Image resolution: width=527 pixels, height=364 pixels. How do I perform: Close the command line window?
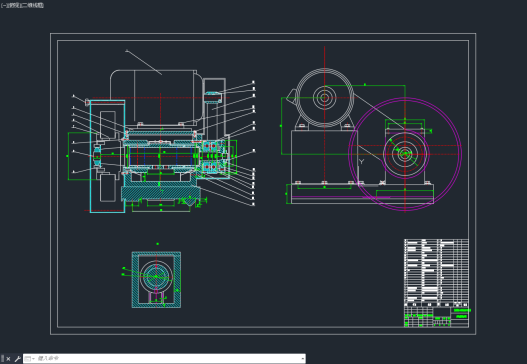coord(8,359)
